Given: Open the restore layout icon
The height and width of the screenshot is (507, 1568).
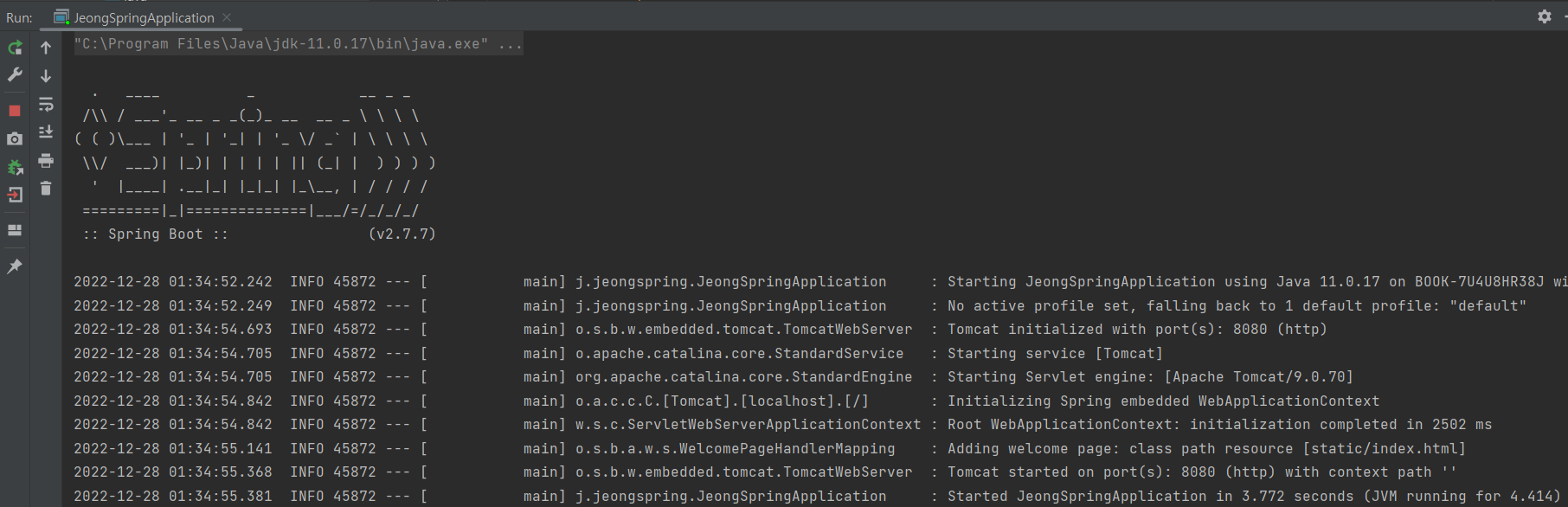Looking at the screenshot, I should (15, 230).
